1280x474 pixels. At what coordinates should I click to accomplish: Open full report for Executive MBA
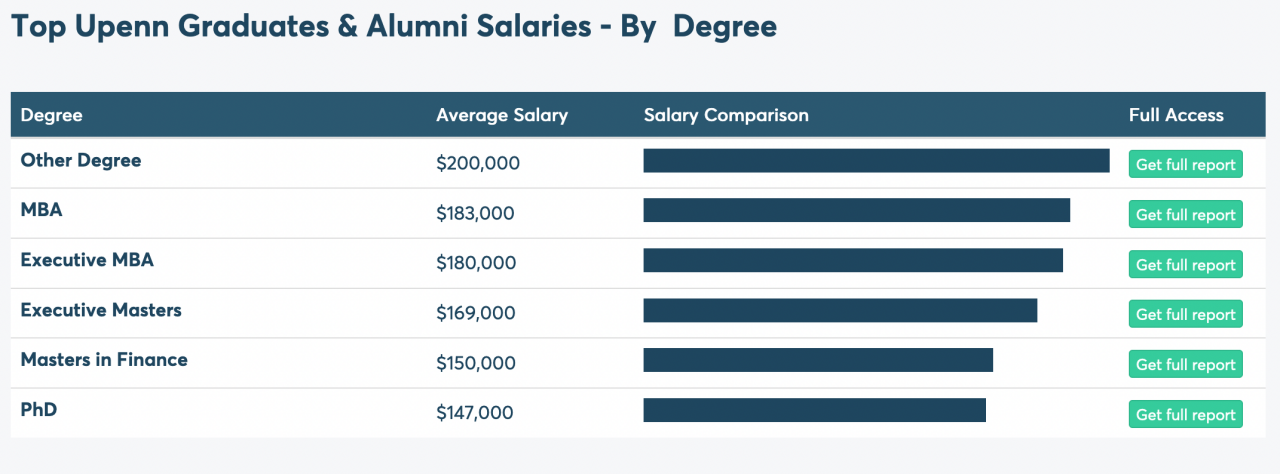point(1185,264)
